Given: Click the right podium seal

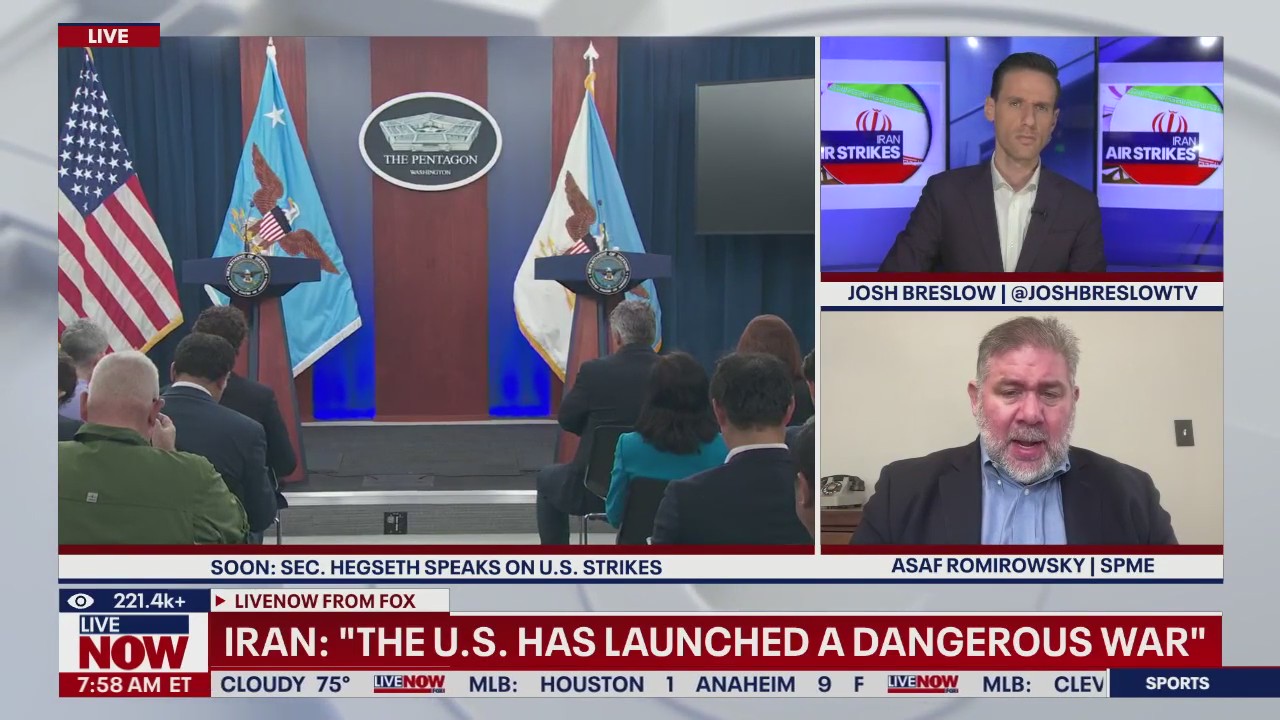Looking at the screenshot, I should pyautogui.click(x=607, y=272).
